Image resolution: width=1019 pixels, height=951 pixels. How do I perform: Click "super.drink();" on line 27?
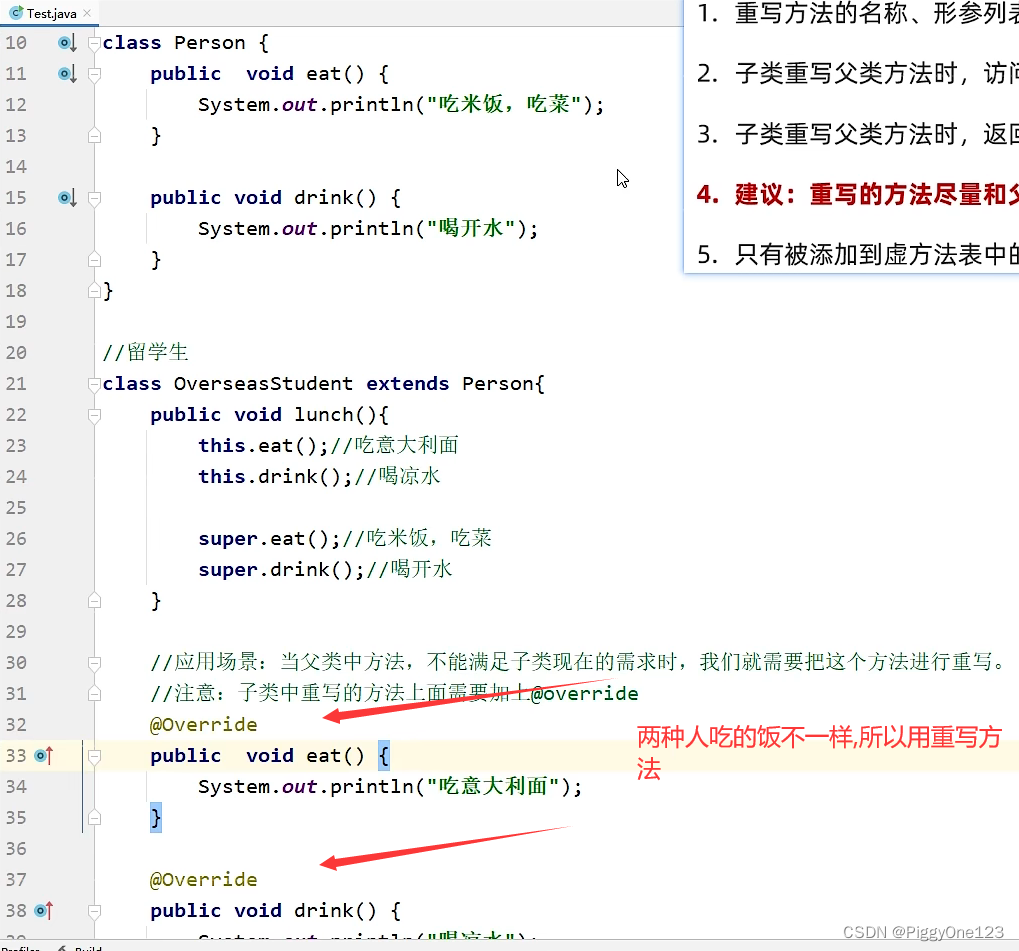point(281,570)
